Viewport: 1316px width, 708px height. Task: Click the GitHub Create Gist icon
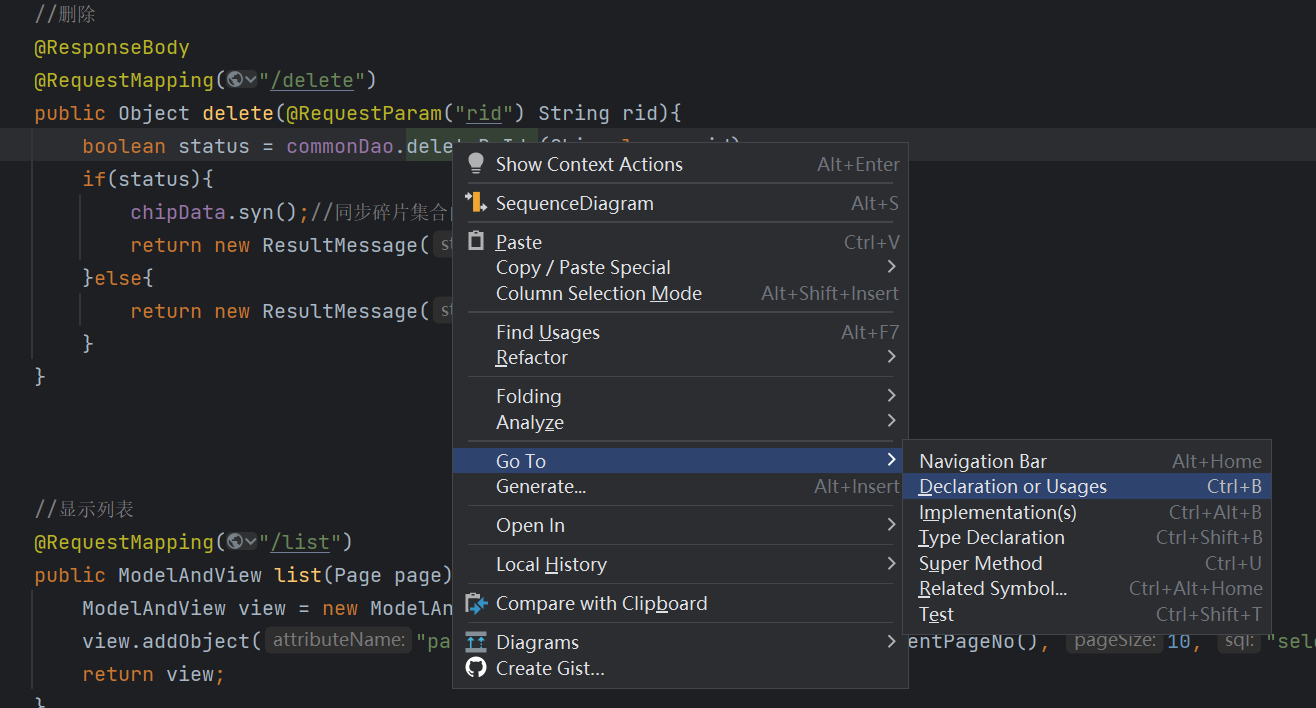[x=476, y=668]
